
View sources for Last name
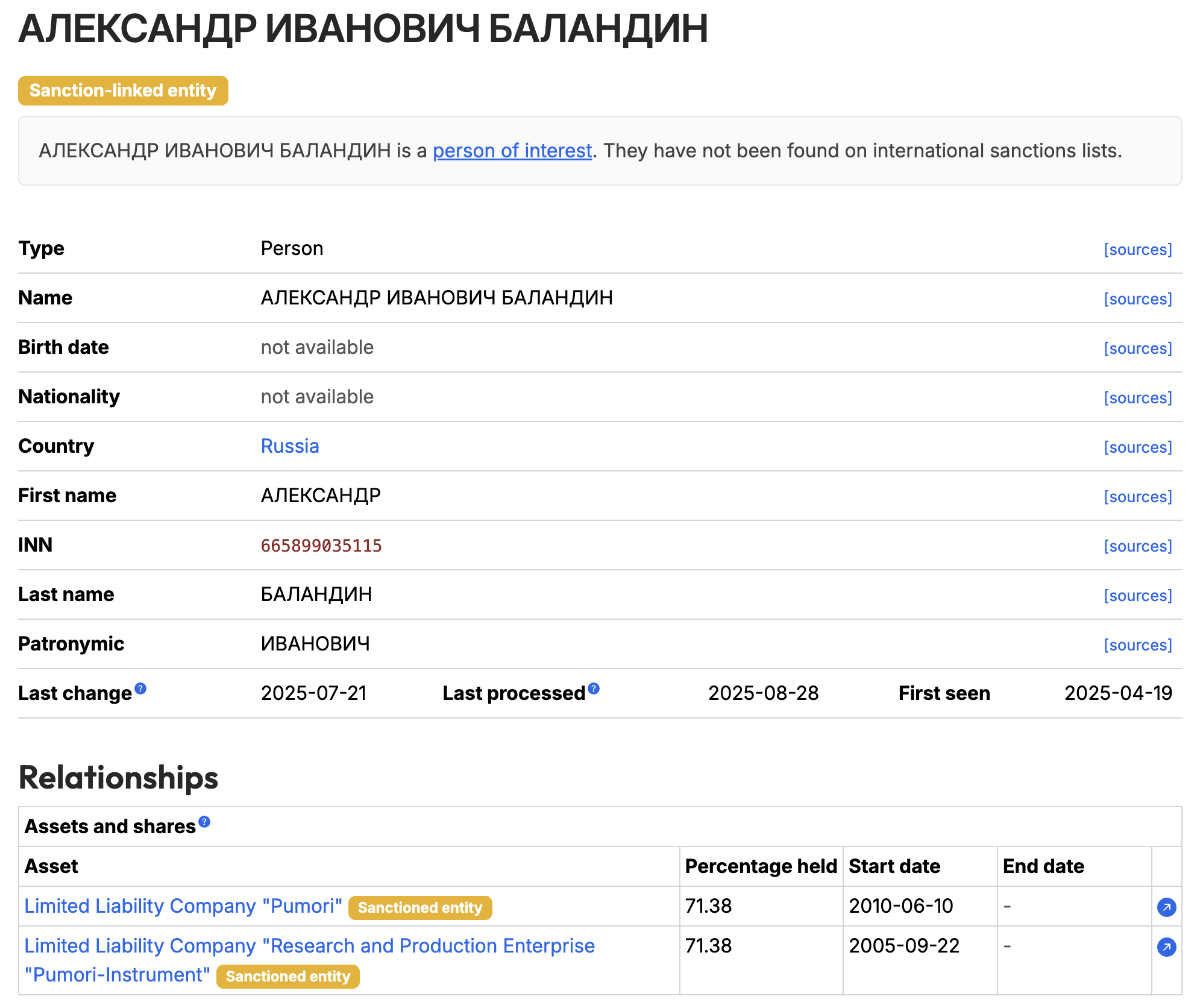(x=1137, y=596)
